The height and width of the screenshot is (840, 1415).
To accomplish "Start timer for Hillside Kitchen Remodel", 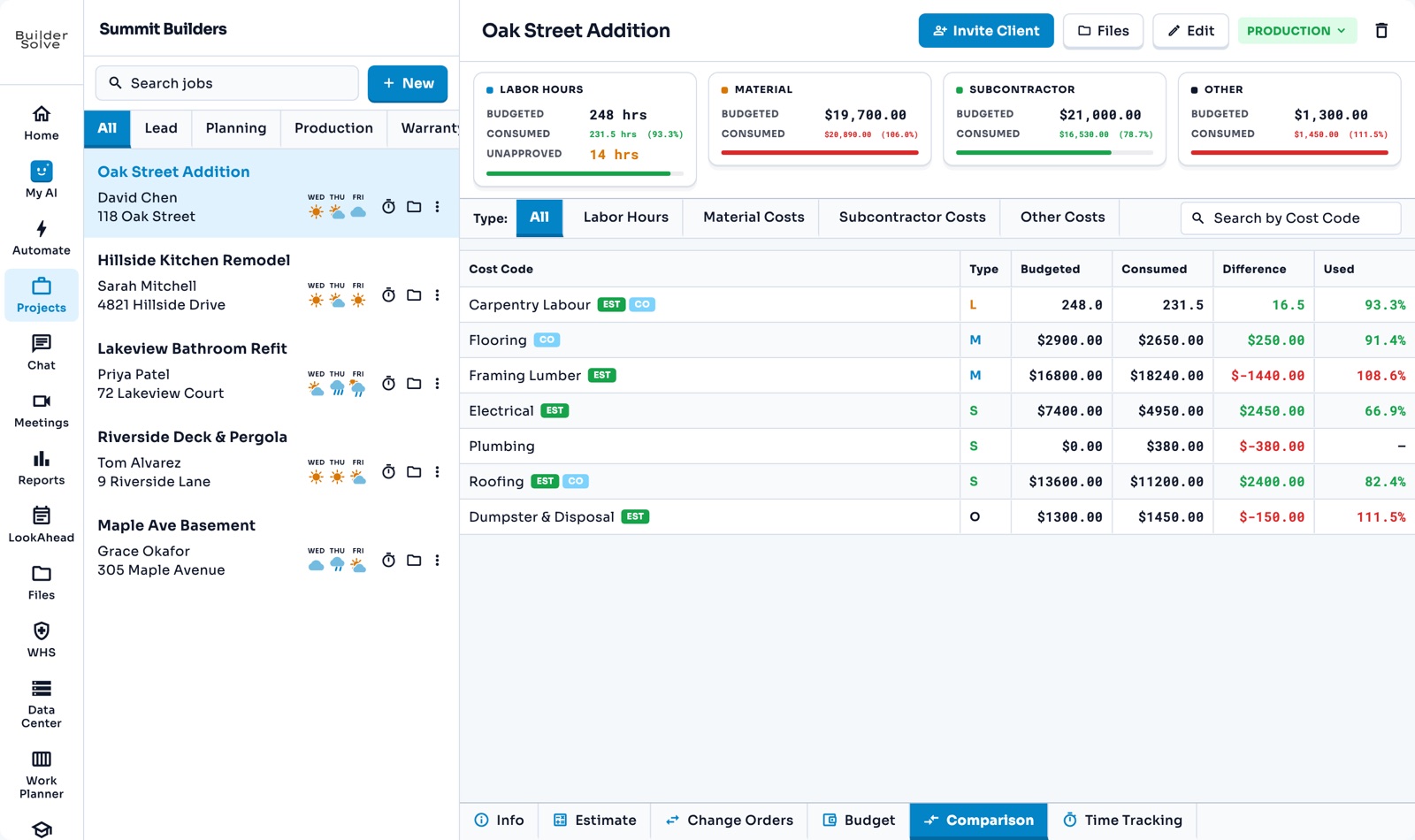I will coord(388,295).
